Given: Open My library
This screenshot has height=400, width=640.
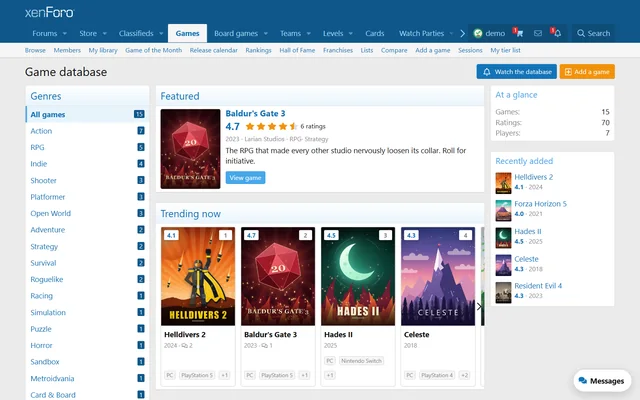Looking at the screenshot, I should 103,50.
